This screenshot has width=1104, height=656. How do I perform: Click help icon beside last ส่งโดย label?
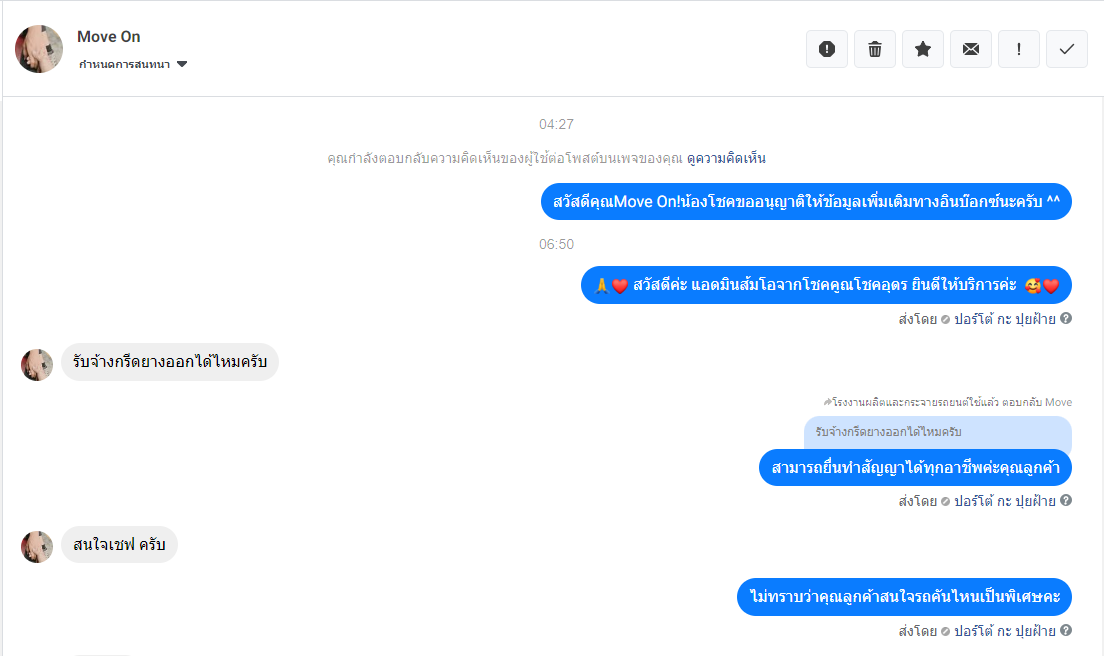(x=1066, y=630)
